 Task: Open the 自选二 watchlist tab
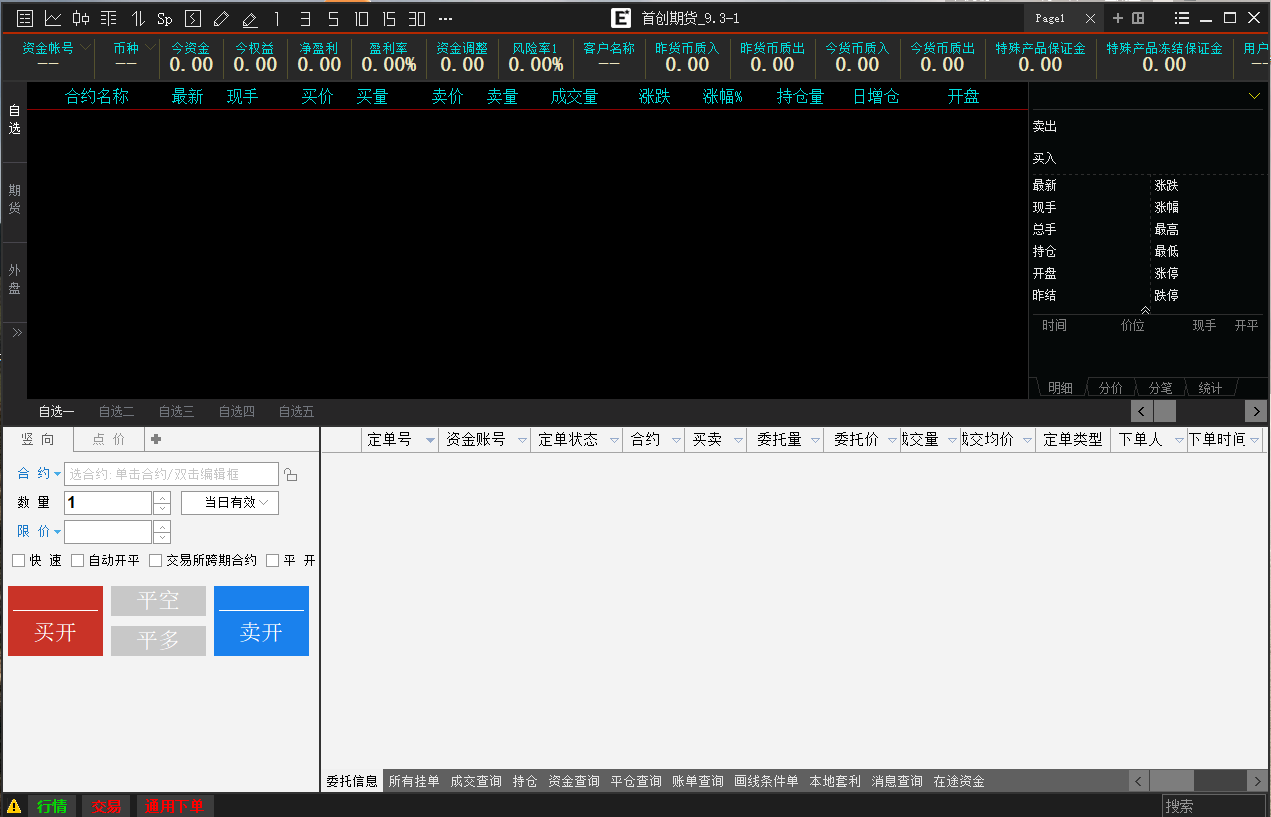[x=116, y=411]
